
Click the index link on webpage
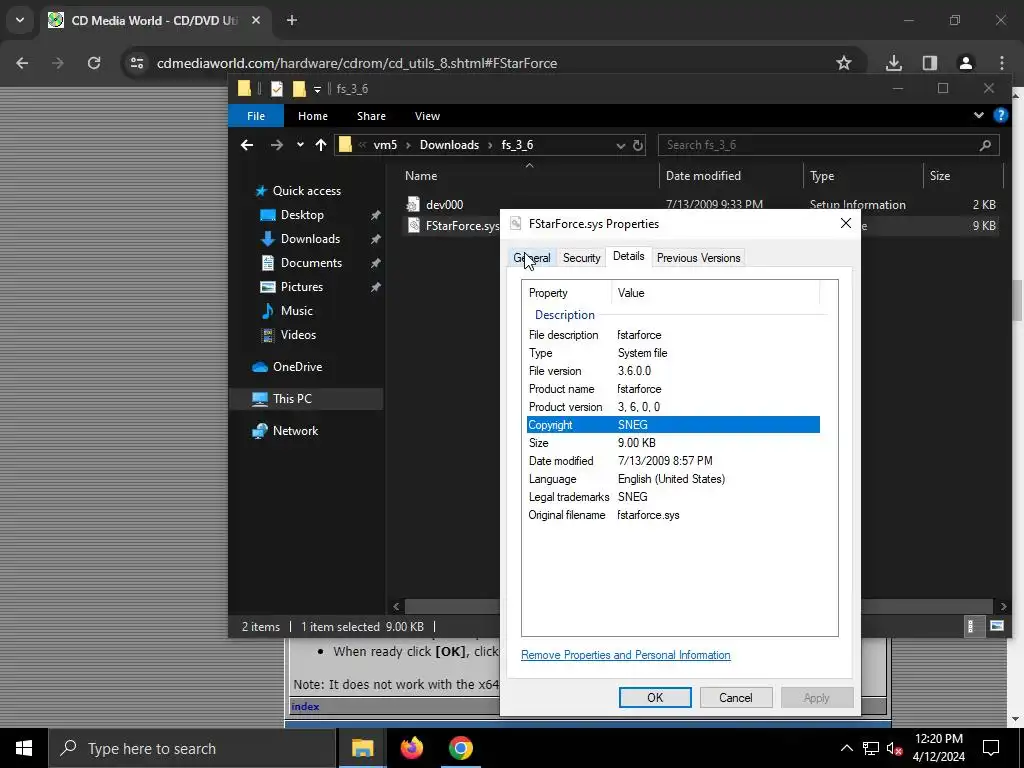(306, 707)
